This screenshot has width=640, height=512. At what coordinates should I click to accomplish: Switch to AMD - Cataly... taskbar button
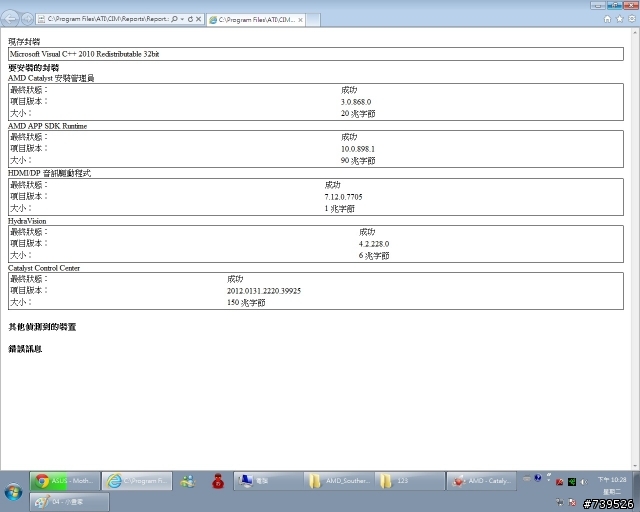coord(482,481)
